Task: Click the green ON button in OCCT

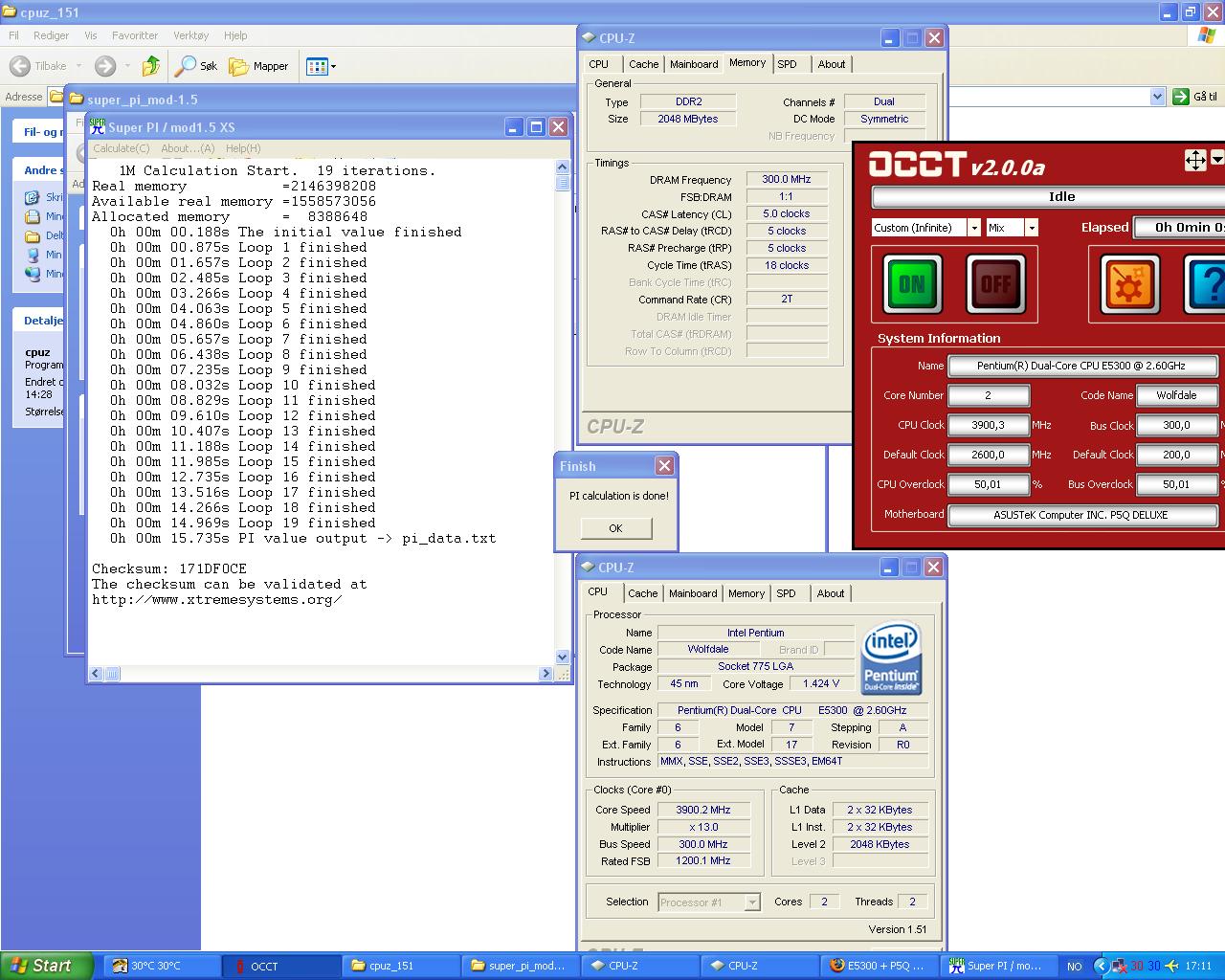Action: click(x=912, y=284)
